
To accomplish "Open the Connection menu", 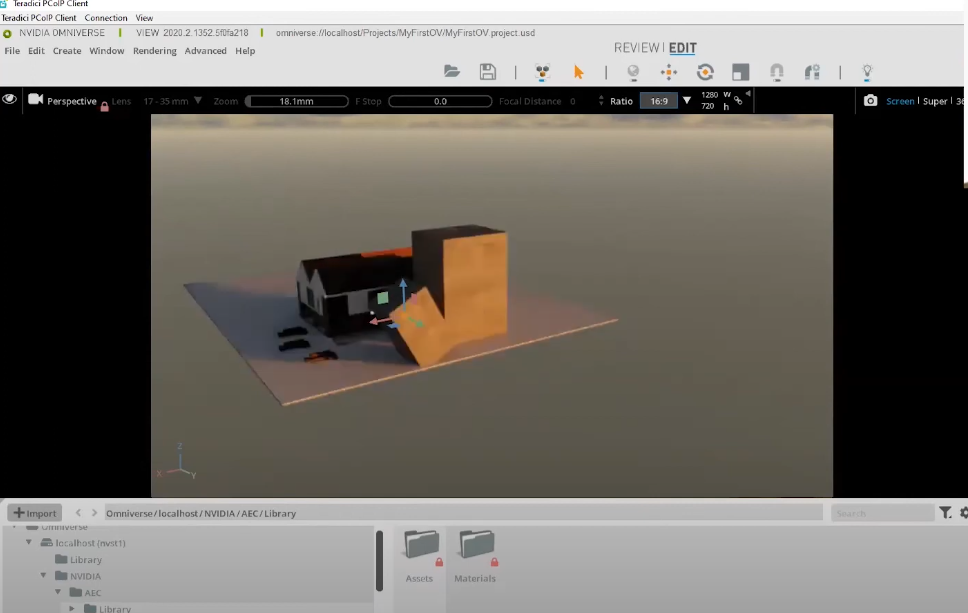I will [106, 18].
